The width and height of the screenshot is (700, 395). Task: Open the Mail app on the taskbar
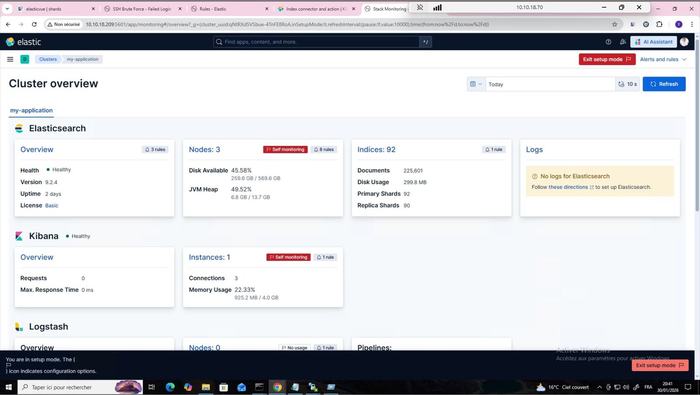pos(242,387)
